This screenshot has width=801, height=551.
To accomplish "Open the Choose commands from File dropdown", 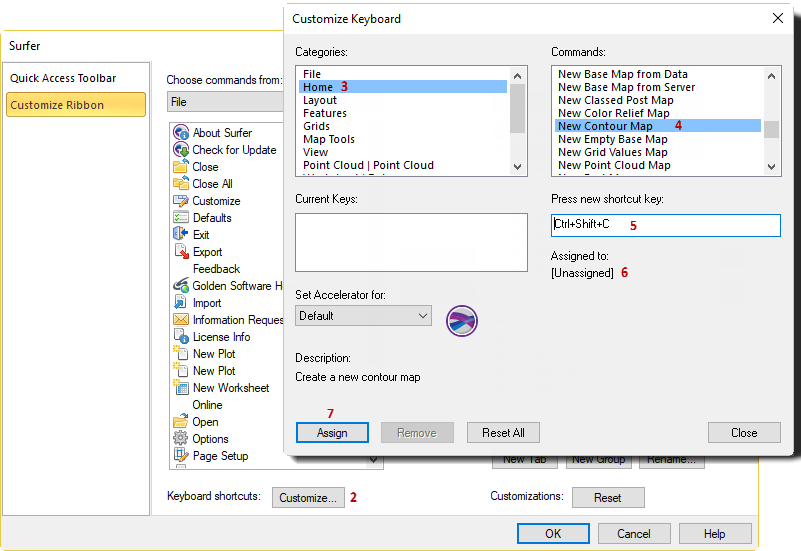I will pos(225,102).
